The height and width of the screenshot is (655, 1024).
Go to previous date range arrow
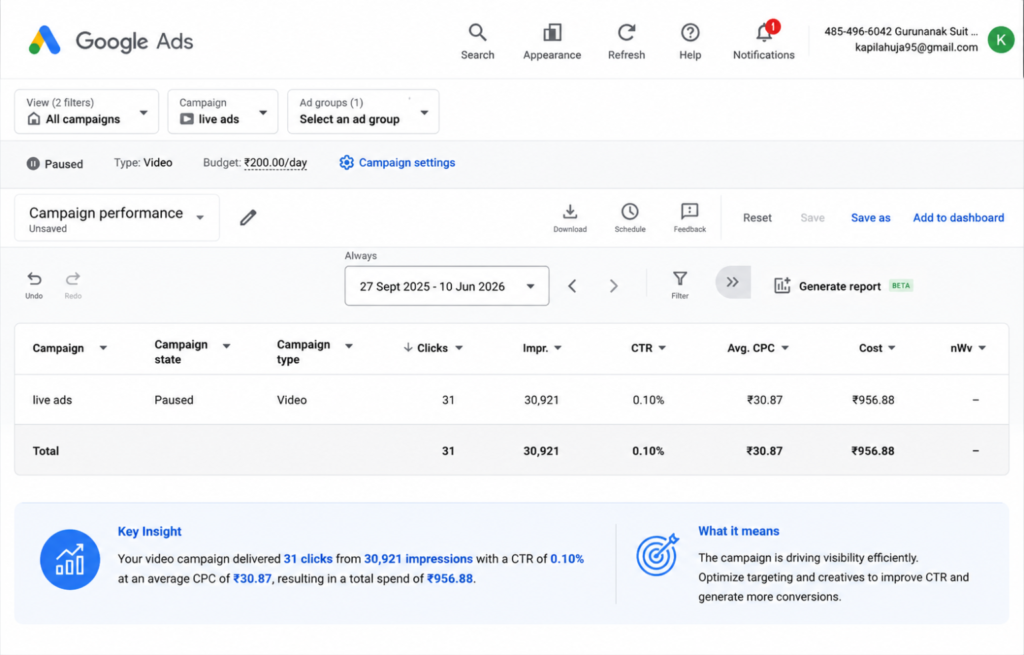pos(572,286)
